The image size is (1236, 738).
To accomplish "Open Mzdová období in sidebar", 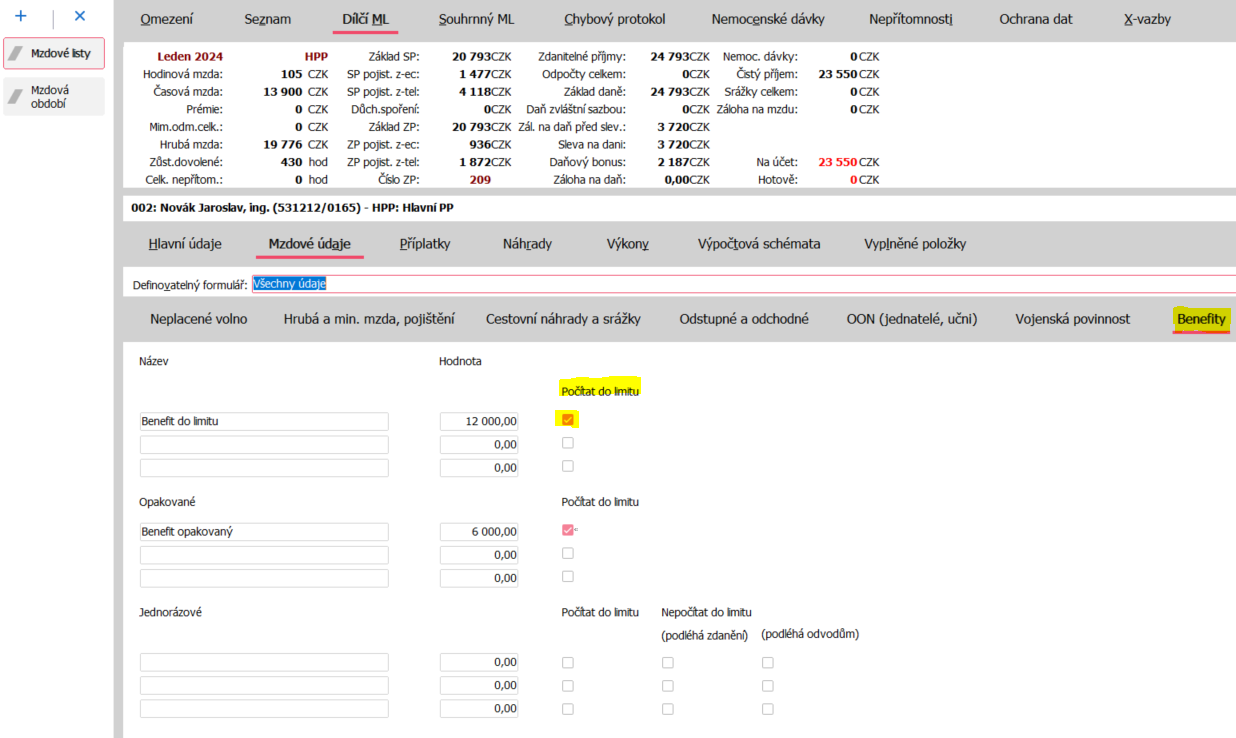I will 54,96.
